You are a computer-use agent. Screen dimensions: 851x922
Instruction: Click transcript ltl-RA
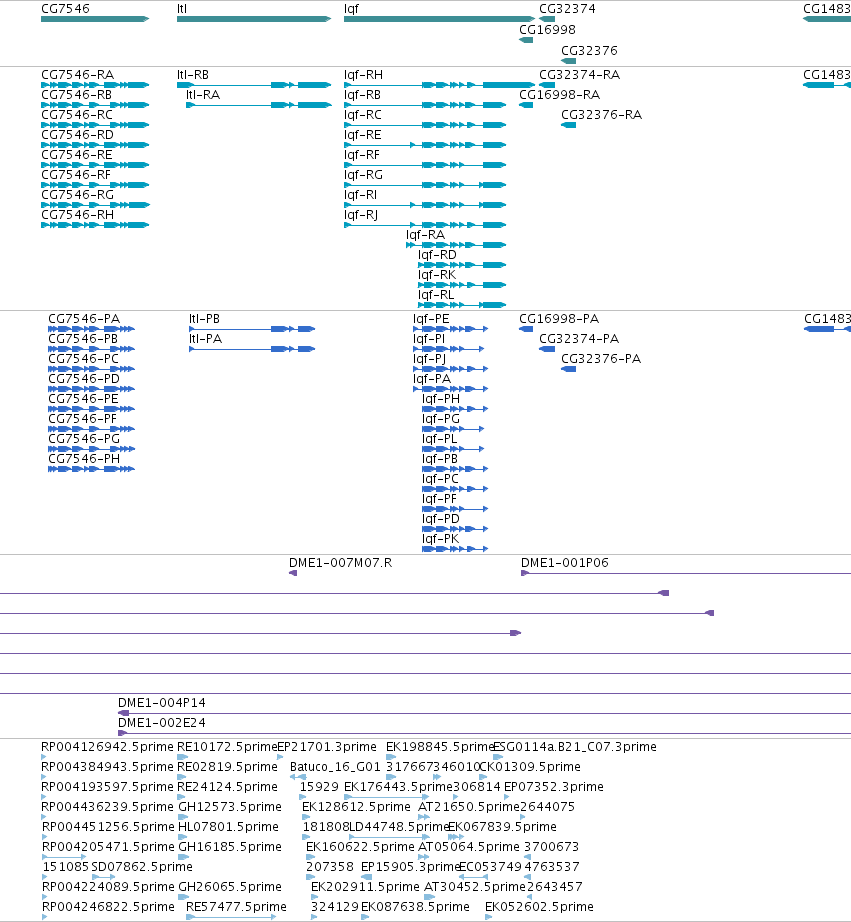pyautogui.click(x=203, y=95)
